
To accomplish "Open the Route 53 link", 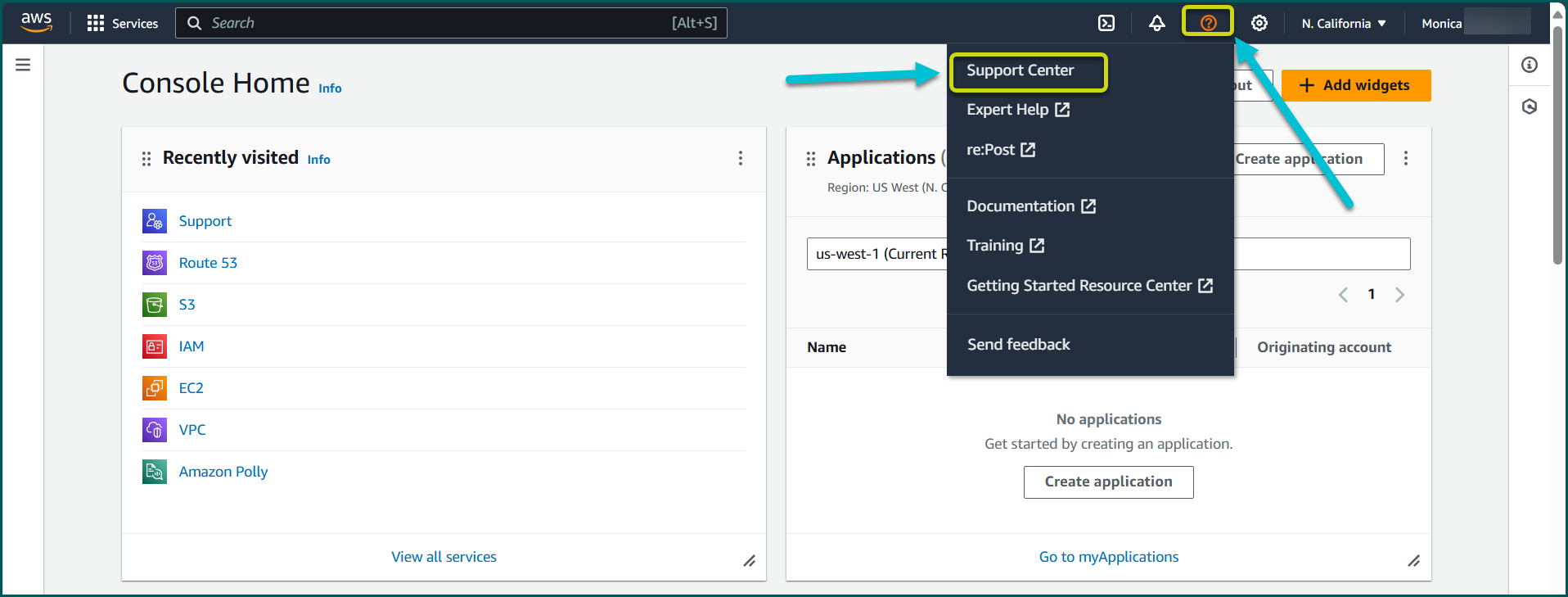I will (x=208, y=263).
